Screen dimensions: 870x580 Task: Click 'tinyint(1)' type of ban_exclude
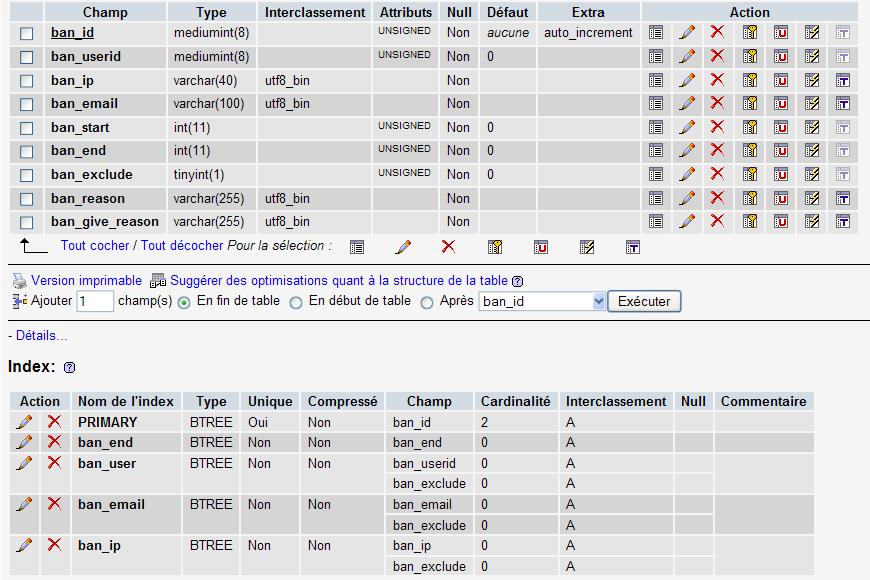click(199, 175)
